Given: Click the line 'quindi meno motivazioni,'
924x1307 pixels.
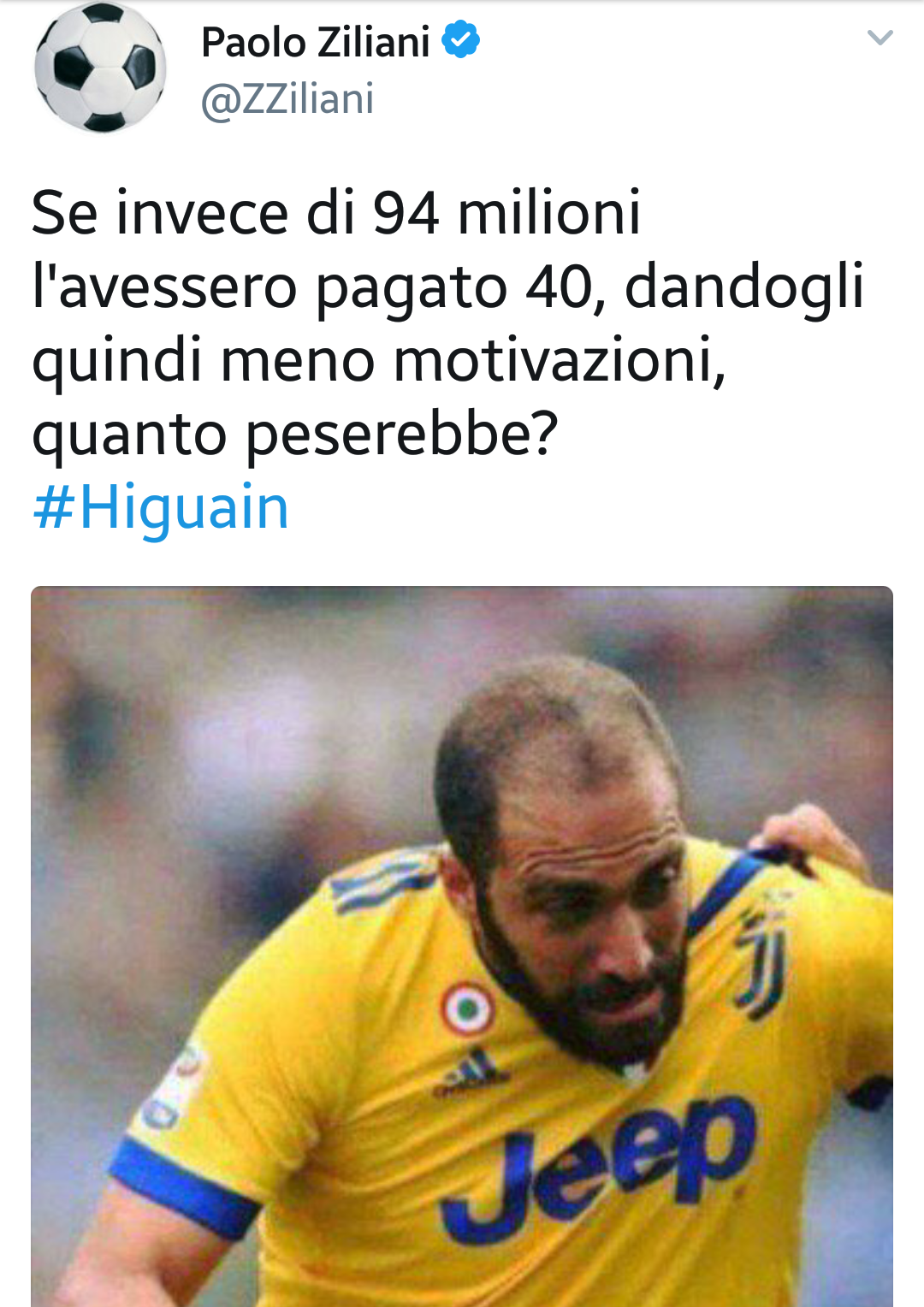Looking at the screenshot, I should pos(379,360).
